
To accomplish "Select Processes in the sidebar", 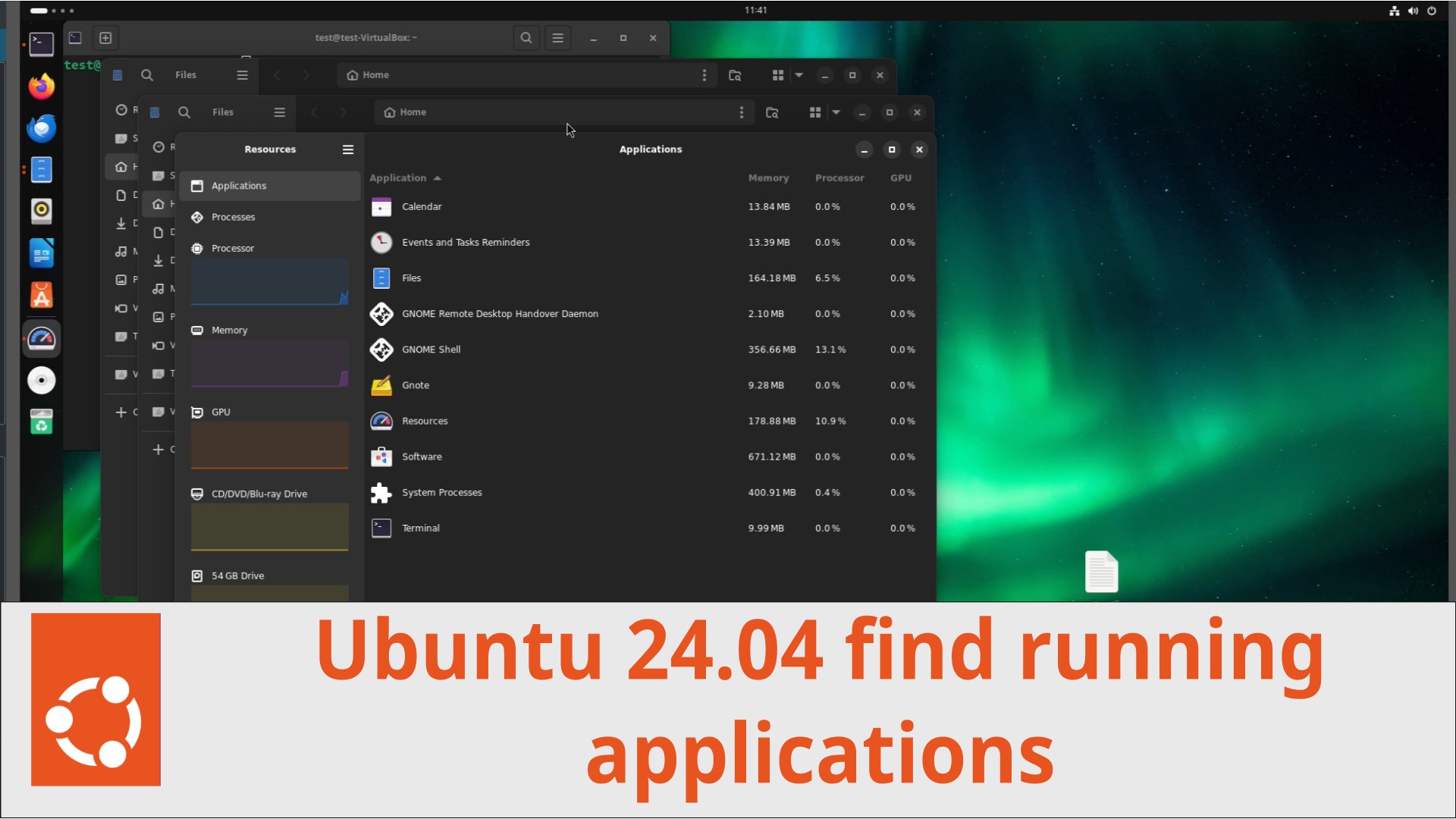I will point(233,217).
